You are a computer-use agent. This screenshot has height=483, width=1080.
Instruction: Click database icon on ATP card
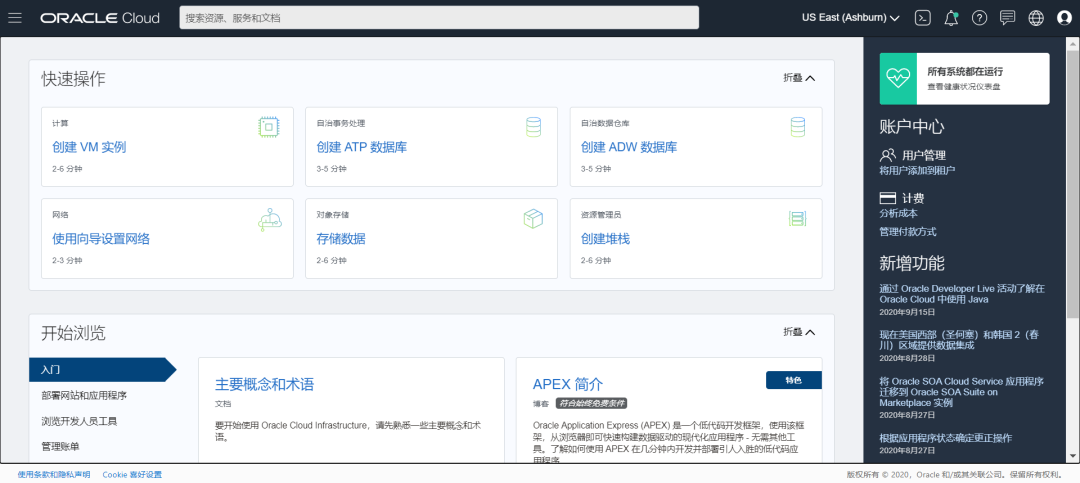pos(533,127)
